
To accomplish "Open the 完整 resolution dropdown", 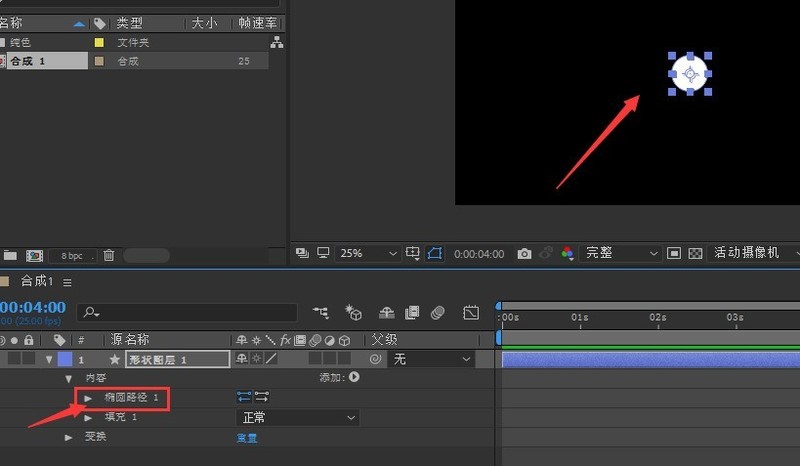I will (620, 253).
